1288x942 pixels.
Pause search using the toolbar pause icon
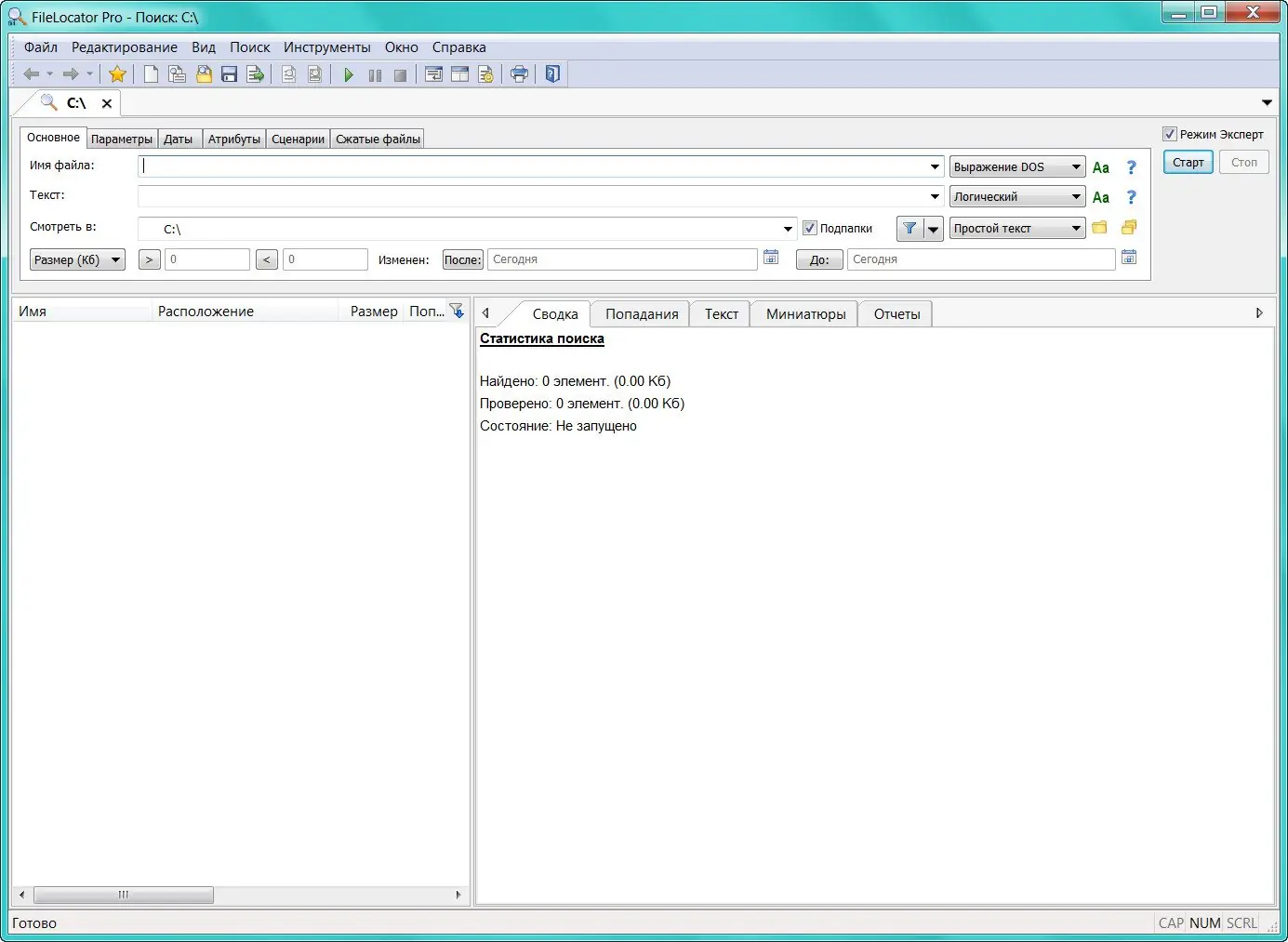point(375,75)
